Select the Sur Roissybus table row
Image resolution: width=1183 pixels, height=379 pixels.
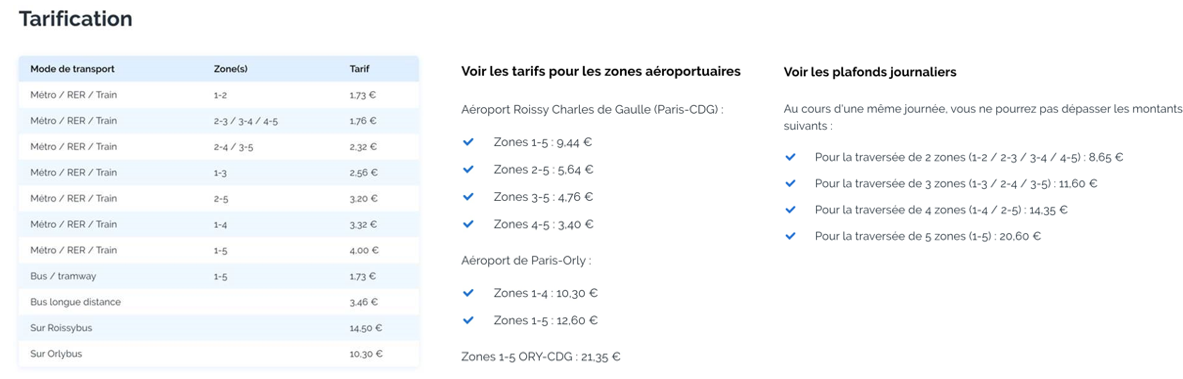pos(219,328)
